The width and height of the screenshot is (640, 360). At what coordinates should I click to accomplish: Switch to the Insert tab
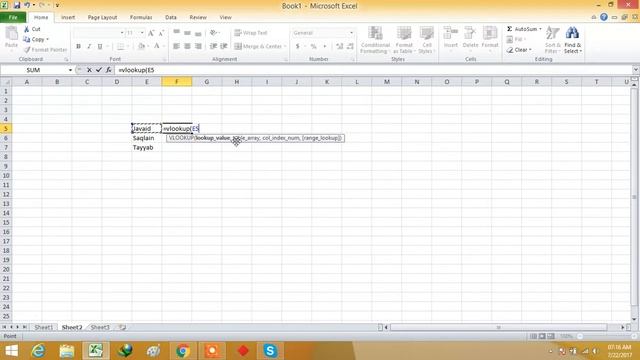point(68,18)
